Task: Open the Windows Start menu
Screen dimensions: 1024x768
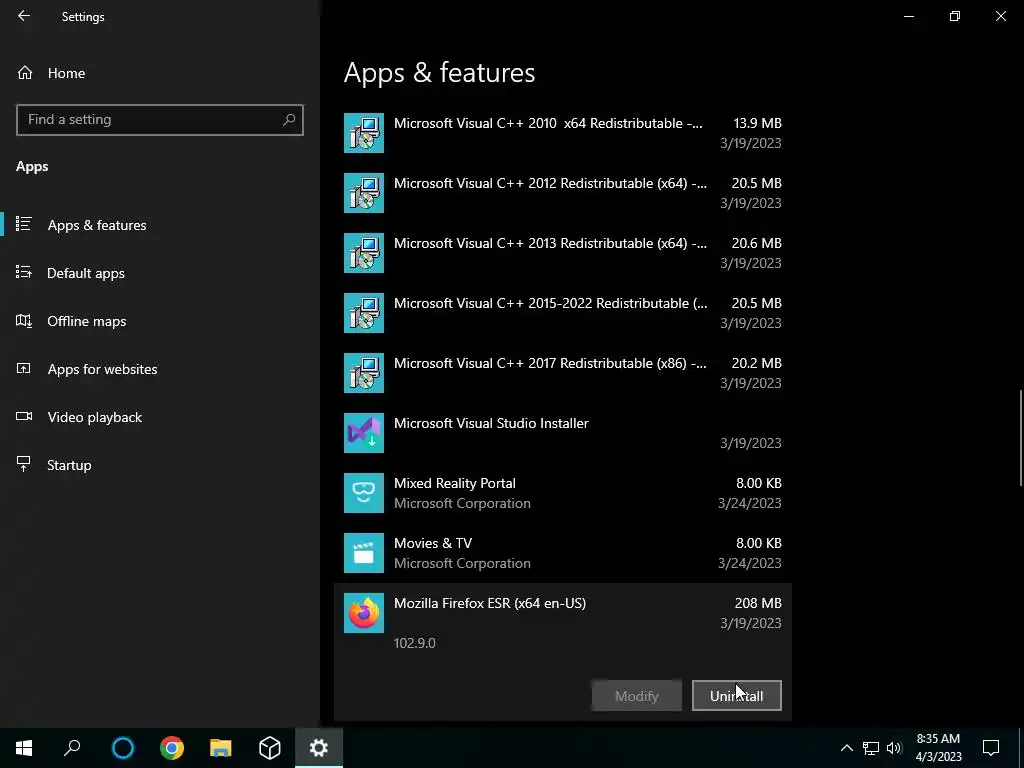Action: pyautogui.click(x=24, y=748)
